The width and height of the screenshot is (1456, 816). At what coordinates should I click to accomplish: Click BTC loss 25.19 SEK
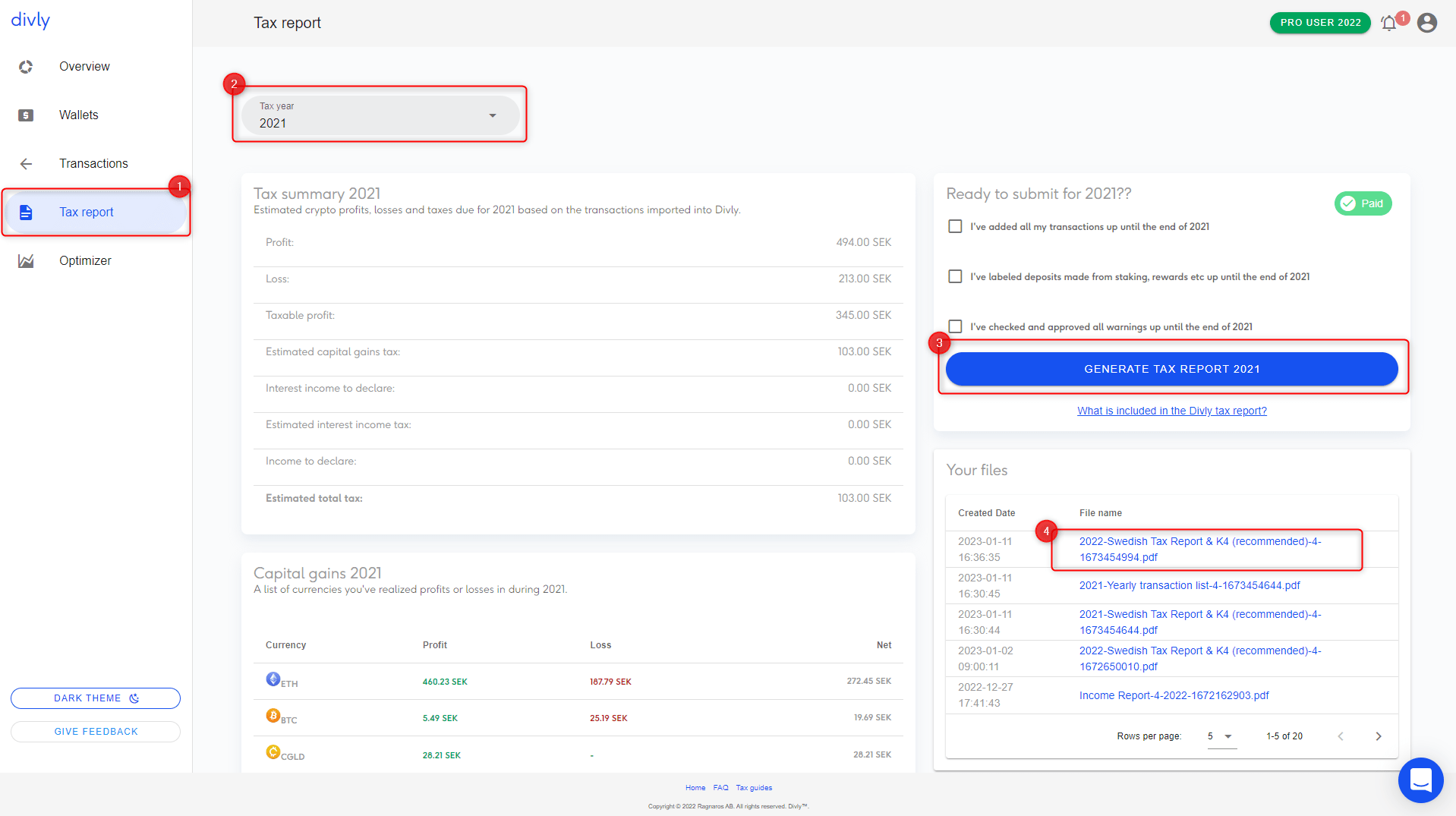point(609,718)
